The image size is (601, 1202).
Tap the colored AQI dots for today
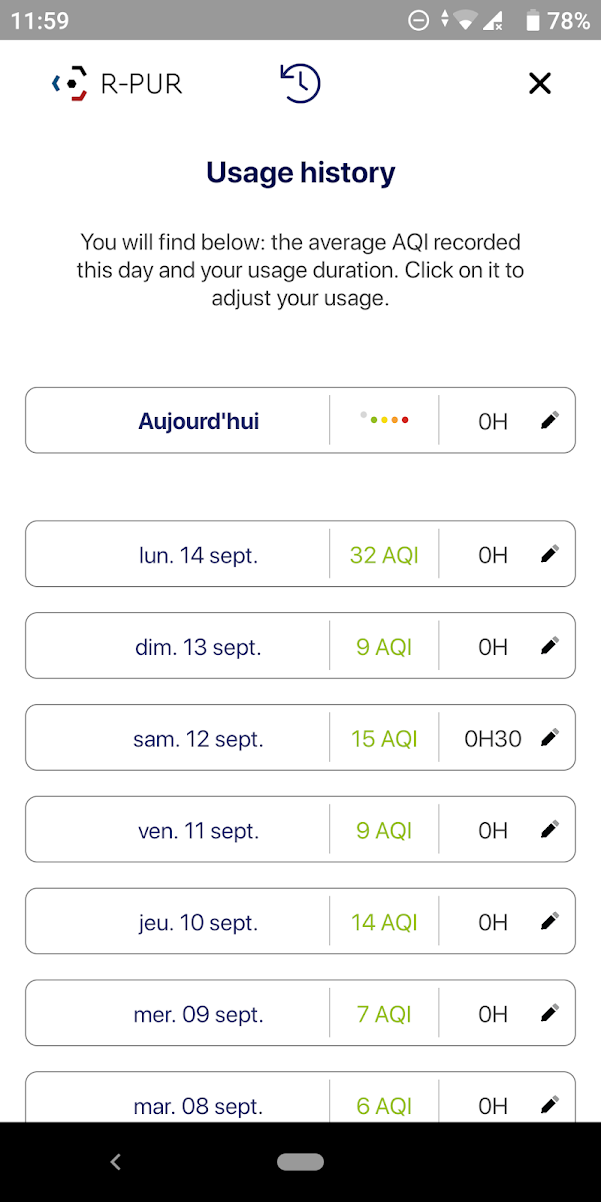point(385,419)
